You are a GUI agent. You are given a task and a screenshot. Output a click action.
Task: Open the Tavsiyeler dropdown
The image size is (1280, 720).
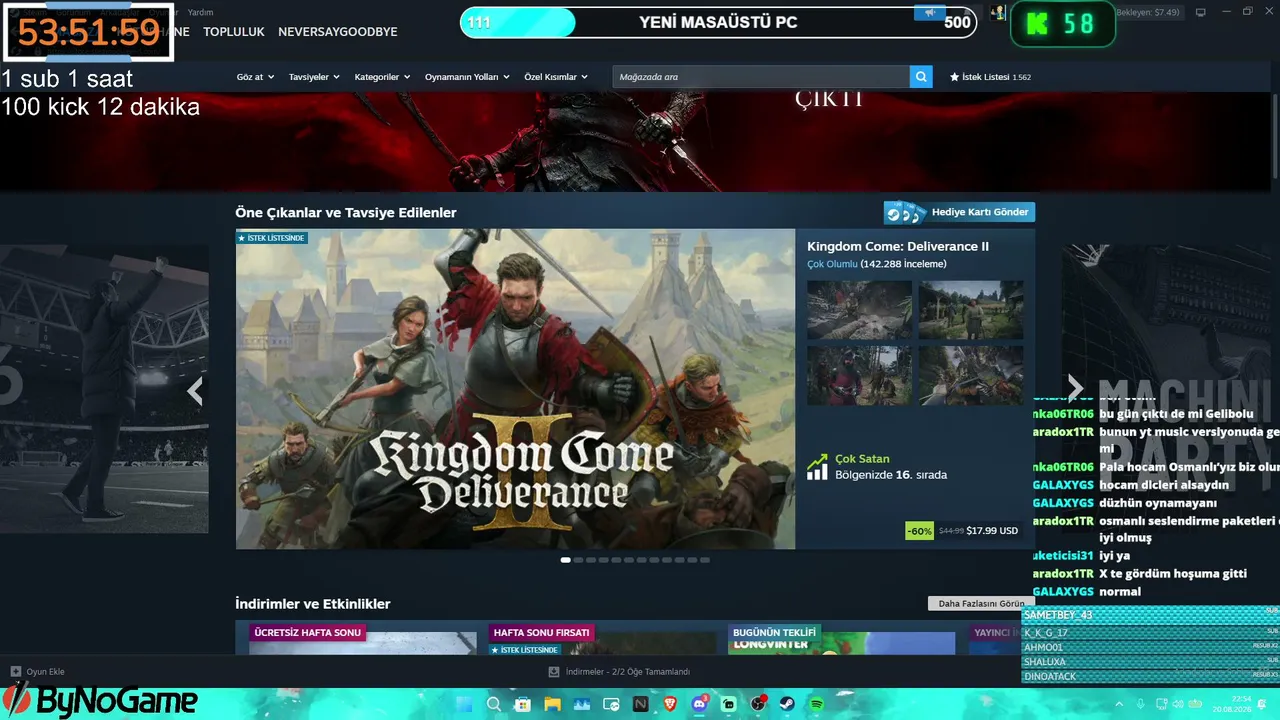[x=314, y=77]
